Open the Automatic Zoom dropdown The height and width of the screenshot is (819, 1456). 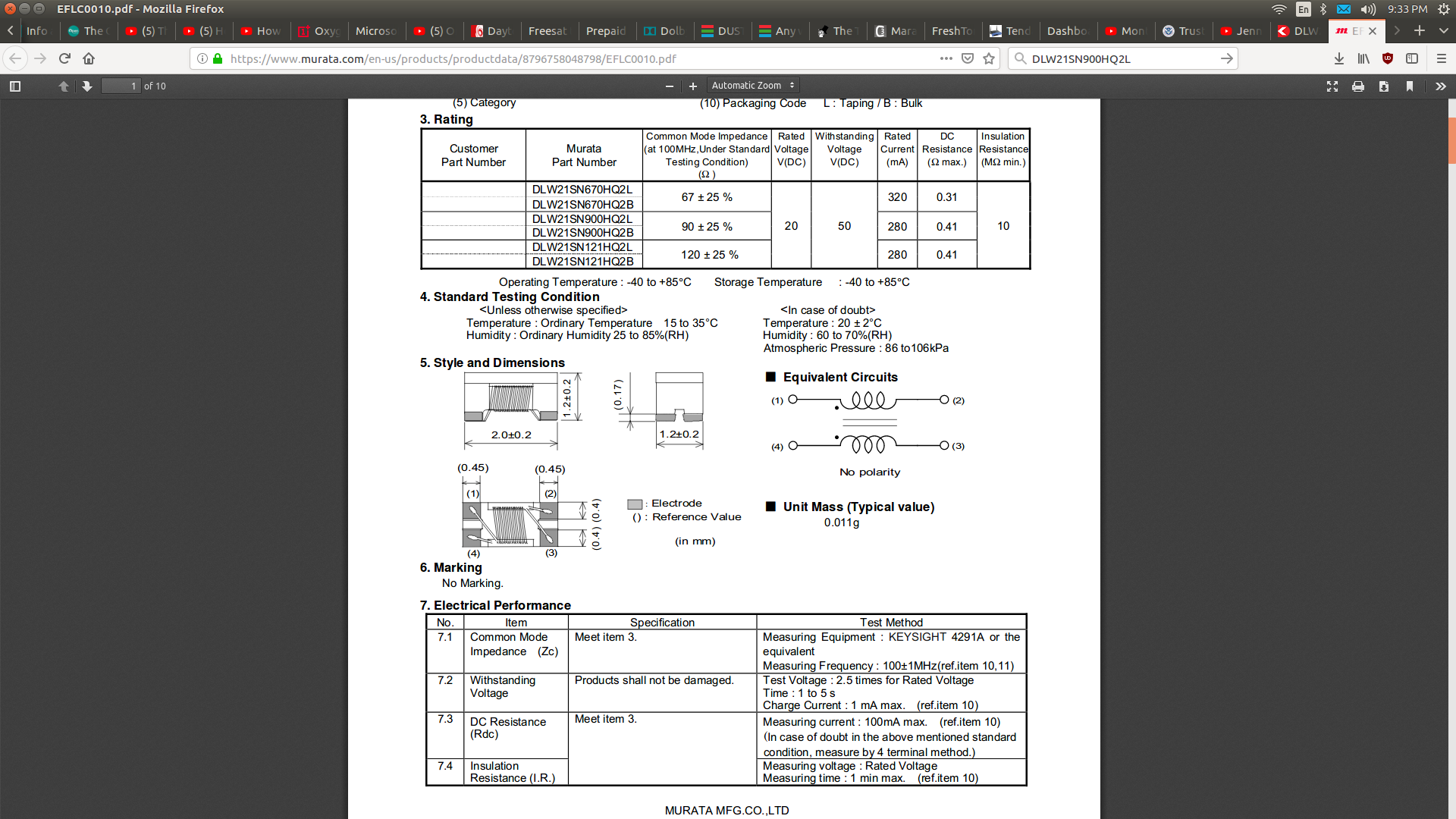click(x=753, y=86)
